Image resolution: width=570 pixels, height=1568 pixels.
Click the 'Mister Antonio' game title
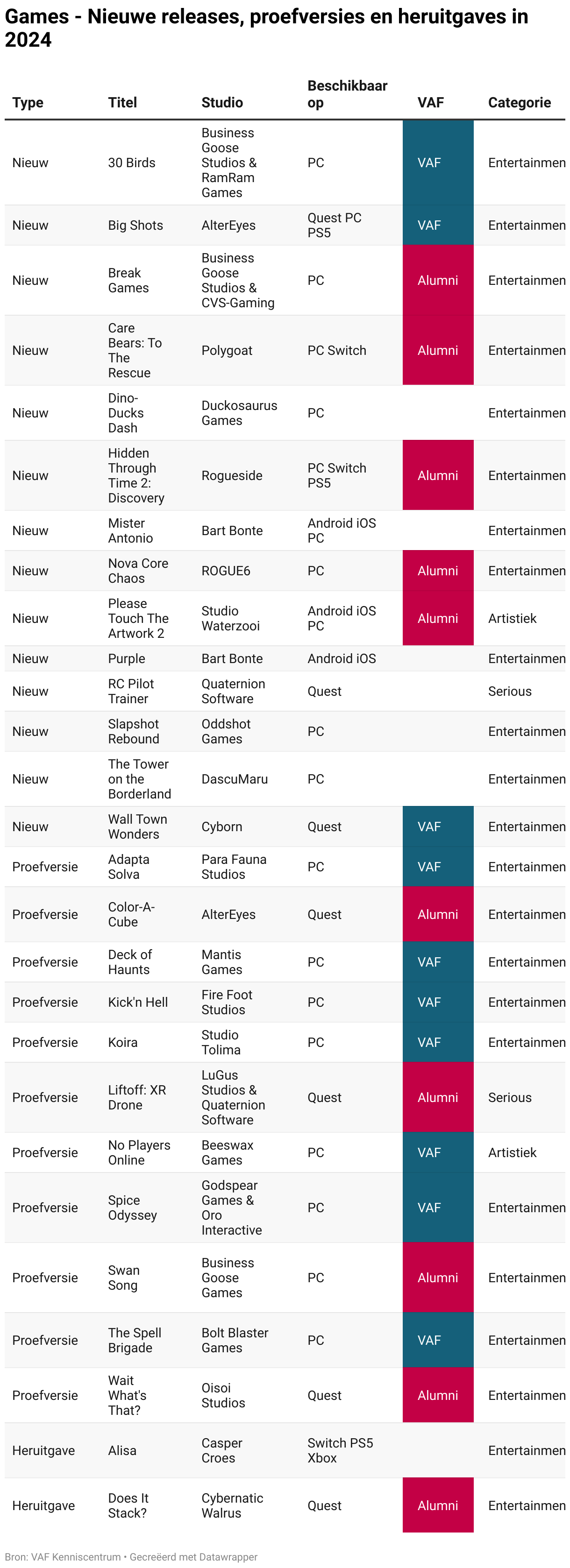tap(130, 530)
